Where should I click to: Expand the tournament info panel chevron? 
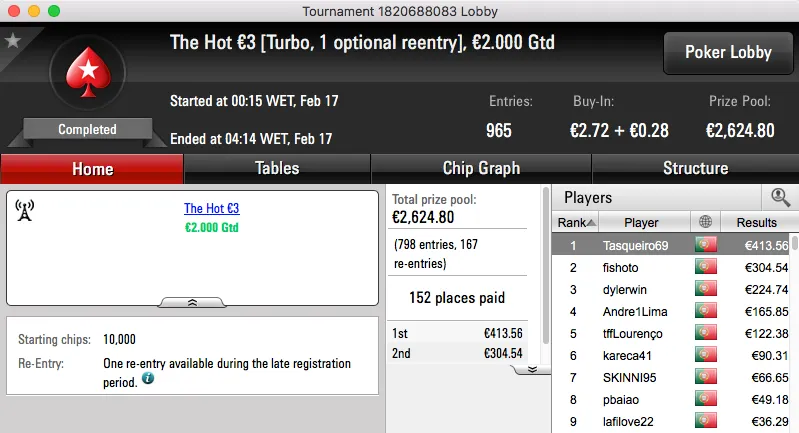192,301
